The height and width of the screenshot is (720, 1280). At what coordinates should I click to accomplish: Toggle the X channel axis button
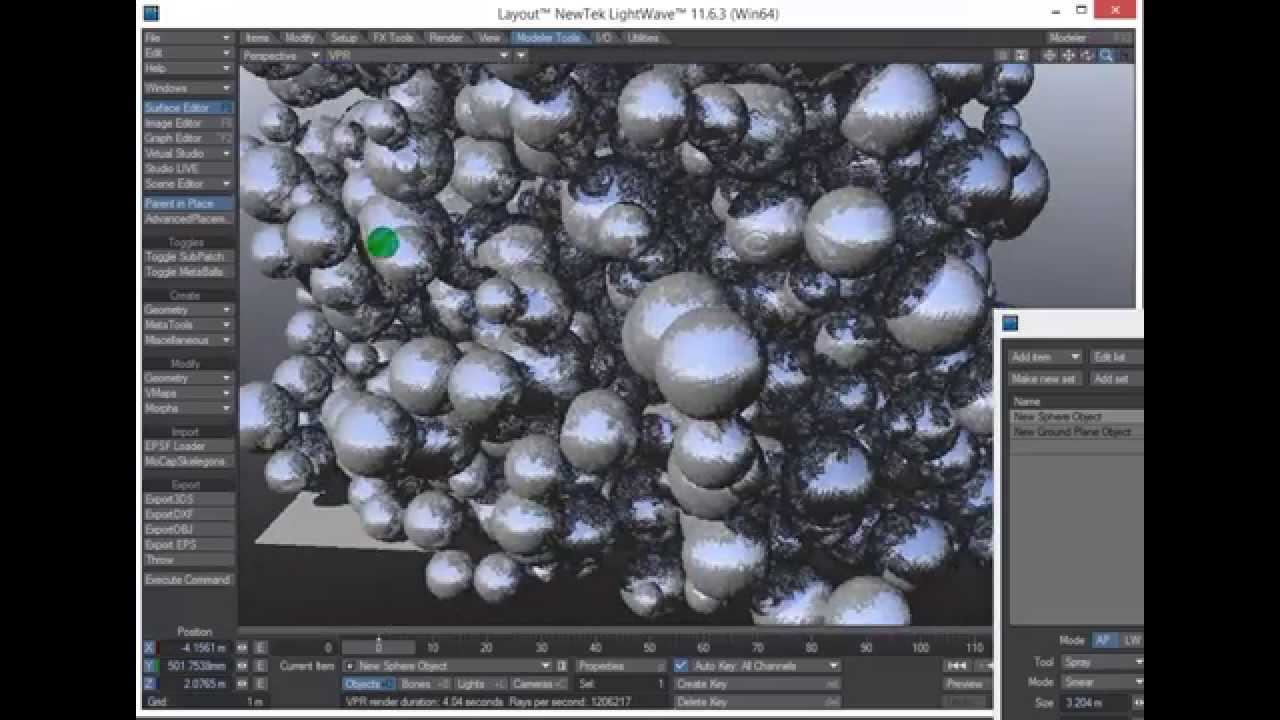point(150,648)
